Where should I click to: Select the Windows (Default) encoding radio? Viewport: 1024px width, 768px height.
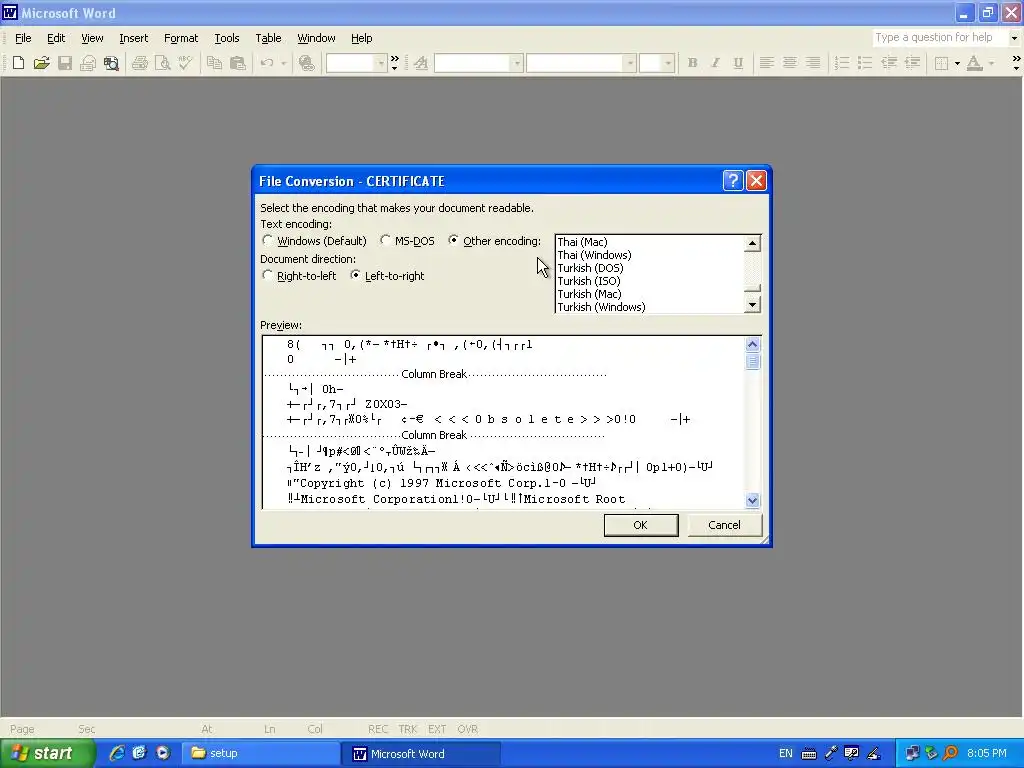coord(267,240)
